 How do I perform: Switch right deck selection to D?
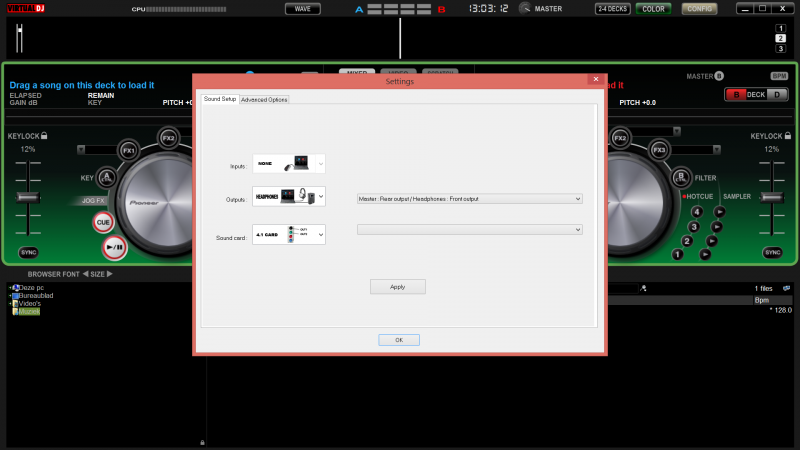(777, 95)
